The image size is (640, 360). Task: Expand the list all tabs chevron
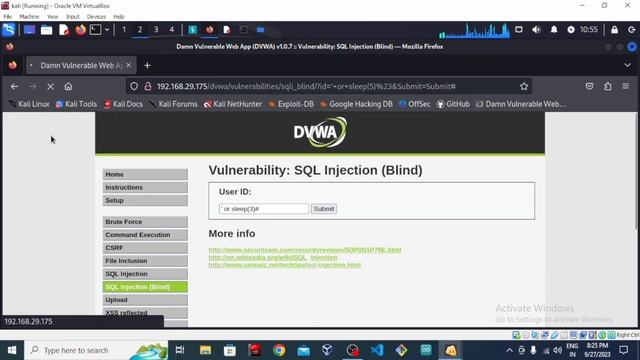[627, 65]
